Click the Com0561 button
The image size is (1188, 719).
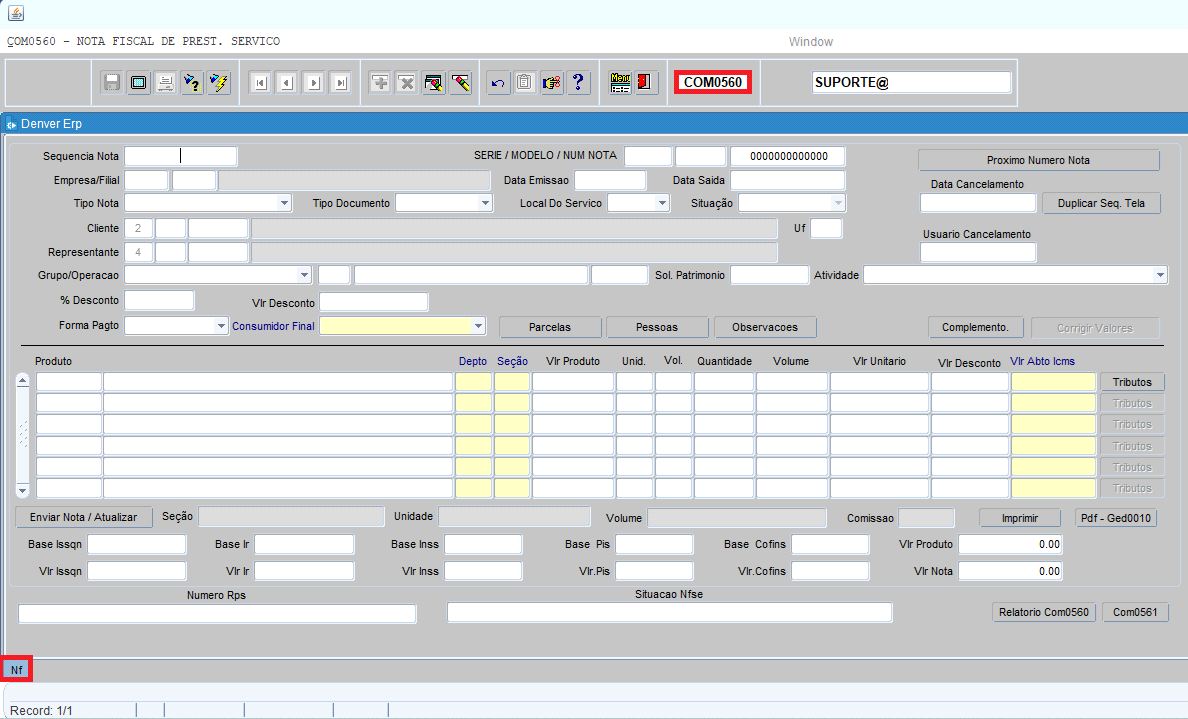1135,612
